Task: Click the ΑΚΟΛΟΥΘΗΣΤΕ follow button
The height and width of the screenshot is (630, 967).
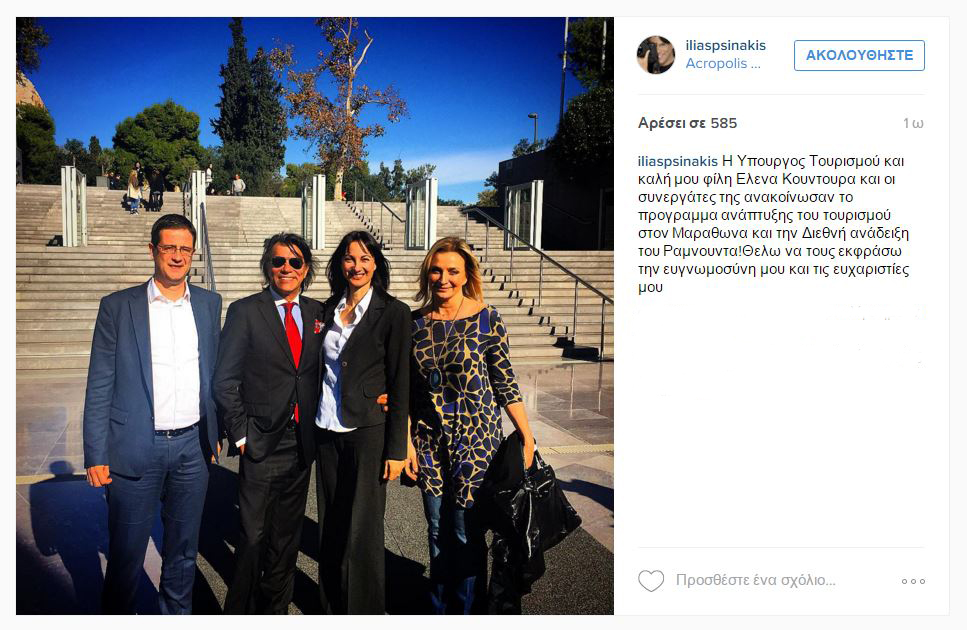Action: click(x=859, y=55)
